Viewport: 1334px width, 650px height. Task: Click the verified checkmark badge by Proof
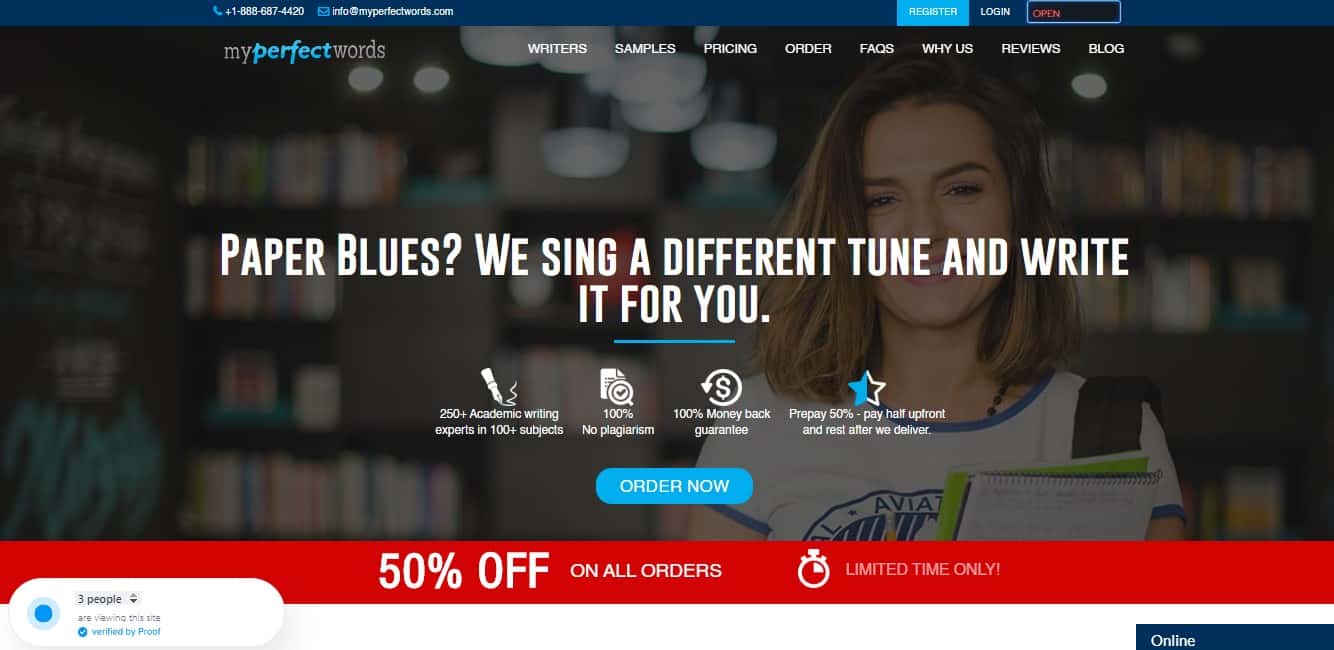[83, 632]
